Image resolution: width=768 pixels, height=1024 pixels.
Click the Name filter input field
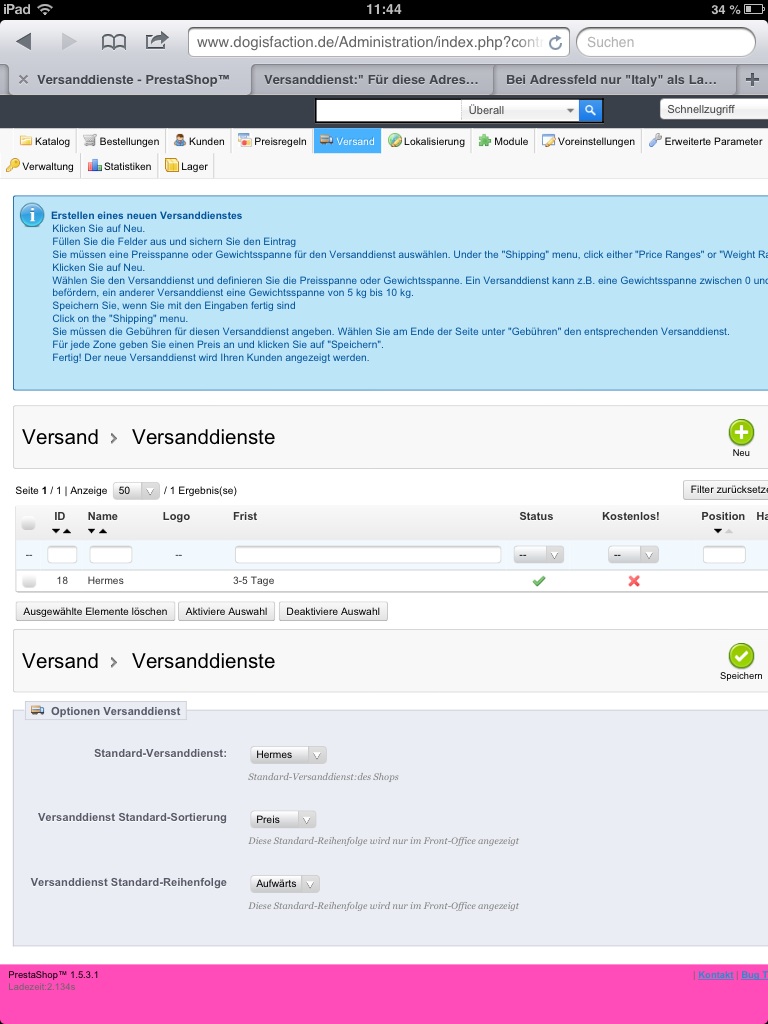click(110, 555)
